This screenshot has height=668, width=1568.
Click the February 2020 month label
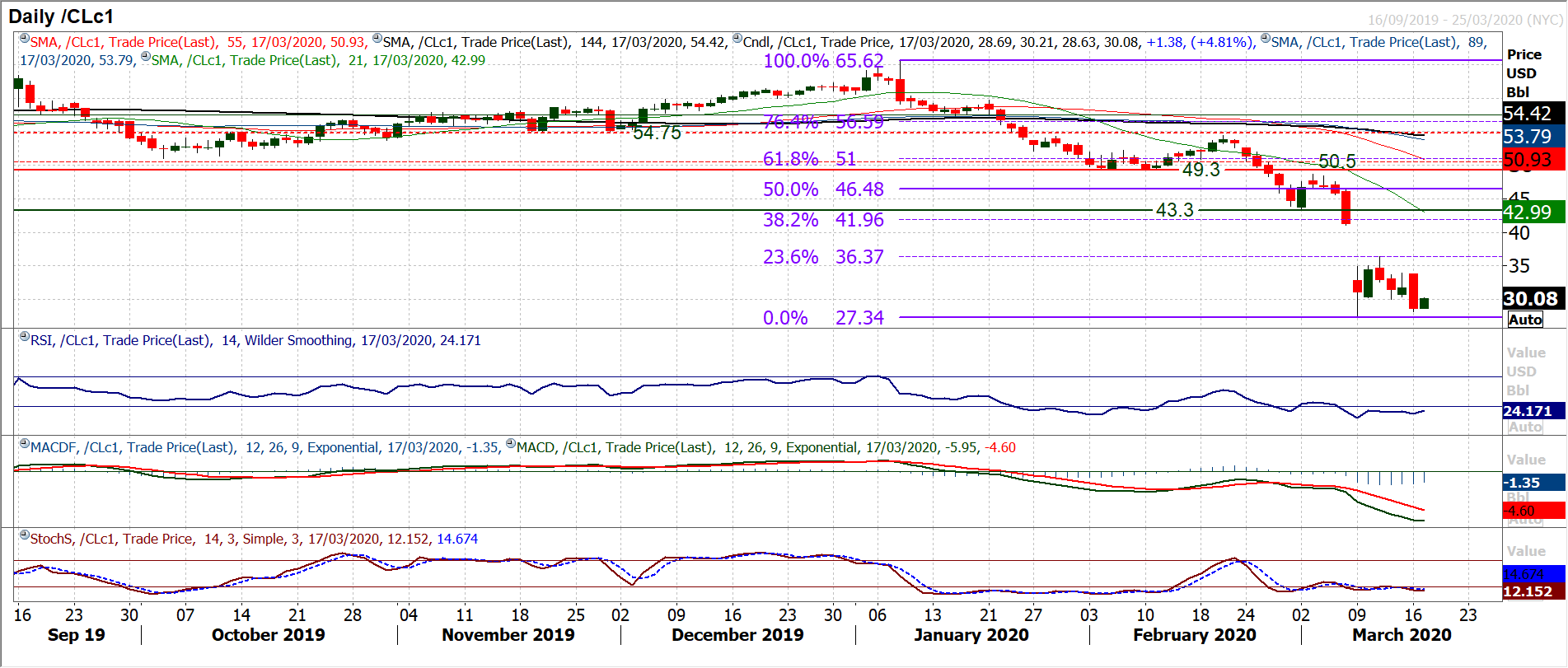pos(1194,635)
